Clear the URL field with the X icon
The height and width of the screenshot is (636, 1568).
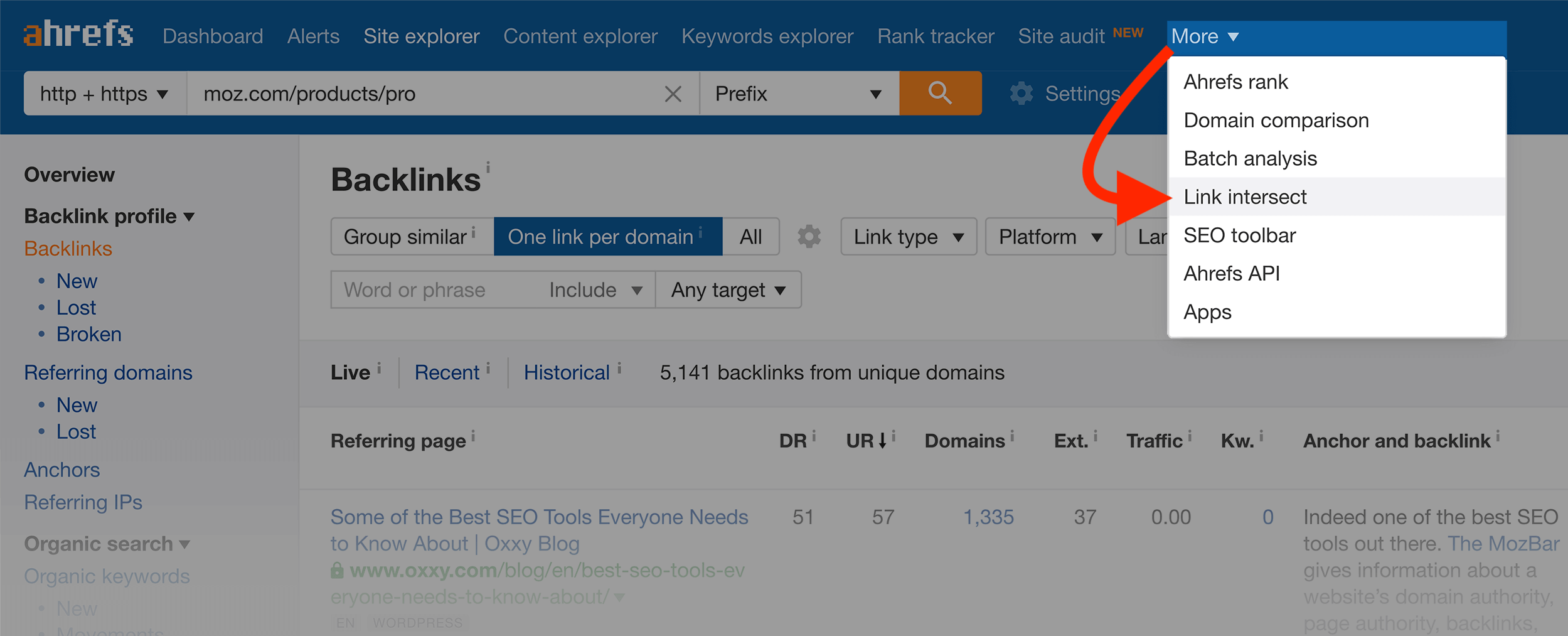673,94
